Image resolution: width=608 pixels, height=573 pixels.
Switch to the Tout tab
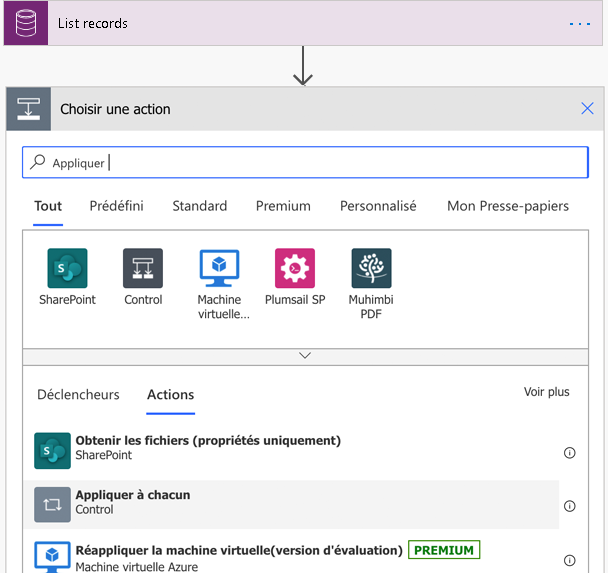[x=48, y=206]
